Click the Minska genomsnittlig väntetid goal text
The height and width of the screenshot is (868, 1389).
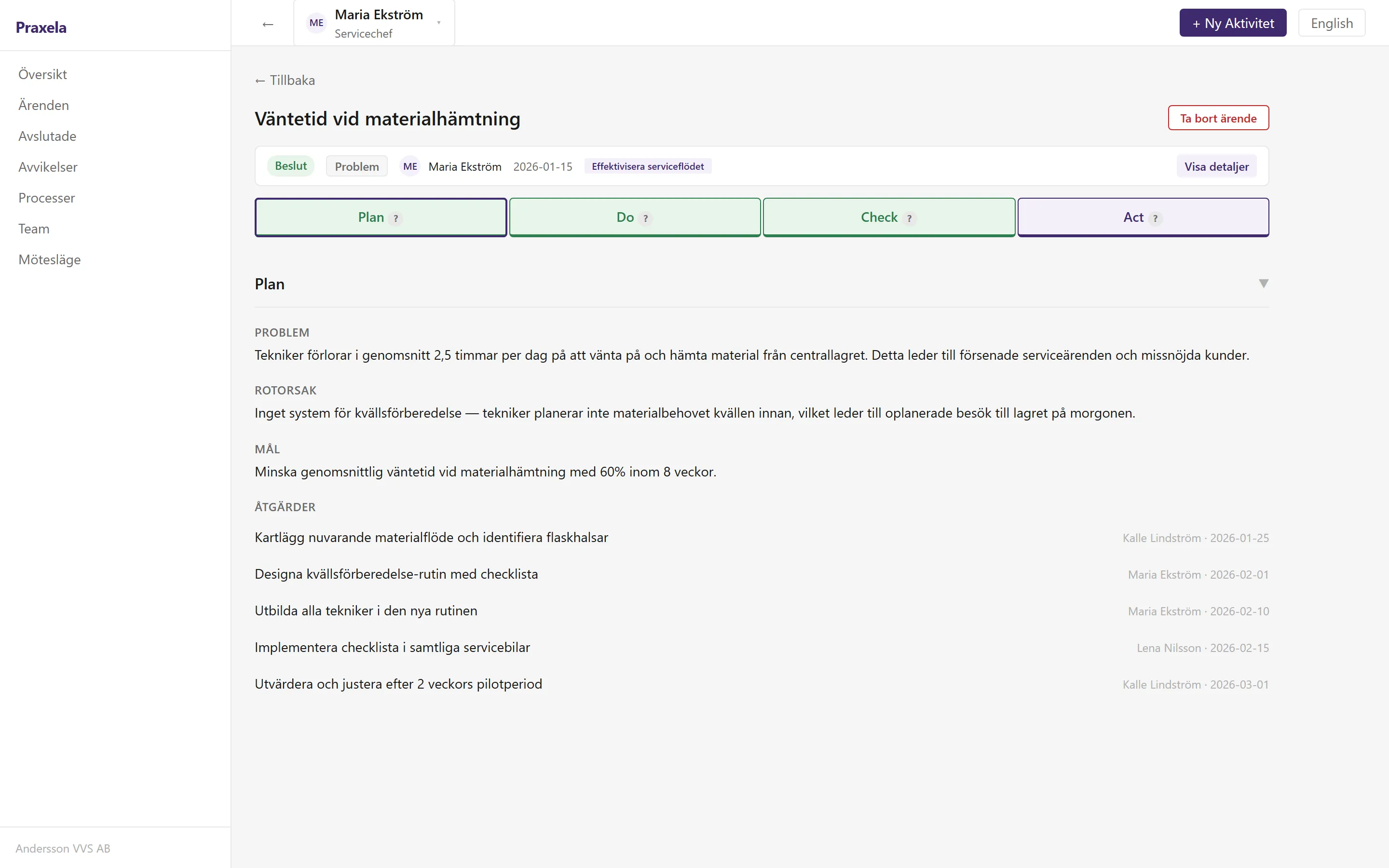click(x=485, y=472)
